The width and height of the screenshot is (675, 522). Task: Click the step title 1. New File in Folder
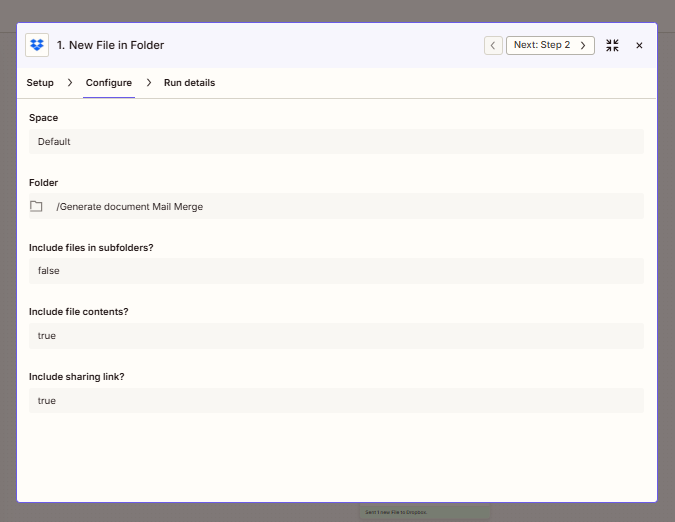110,45
